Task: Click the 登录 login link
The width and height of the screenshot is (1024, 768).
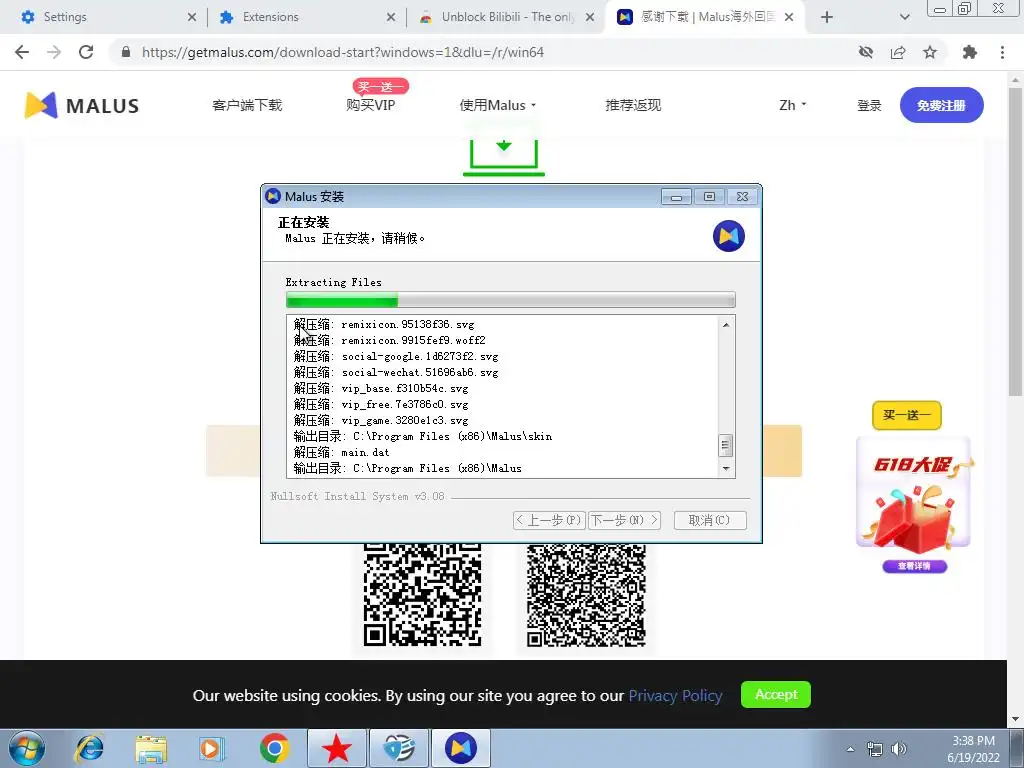Action: (x=869, y=105)
